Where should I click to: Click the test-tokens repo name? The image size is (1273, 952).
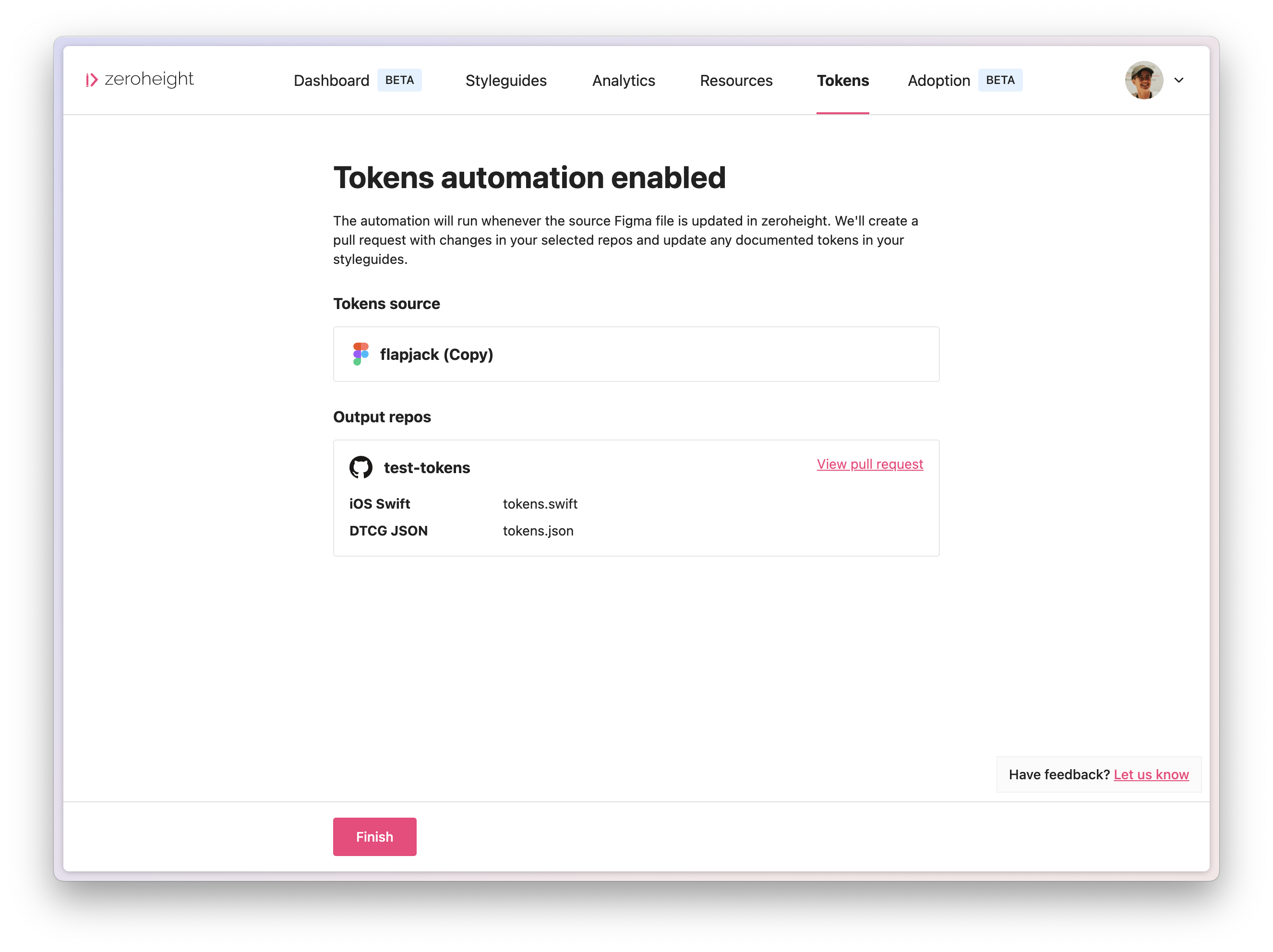click(x=427, y=468)
